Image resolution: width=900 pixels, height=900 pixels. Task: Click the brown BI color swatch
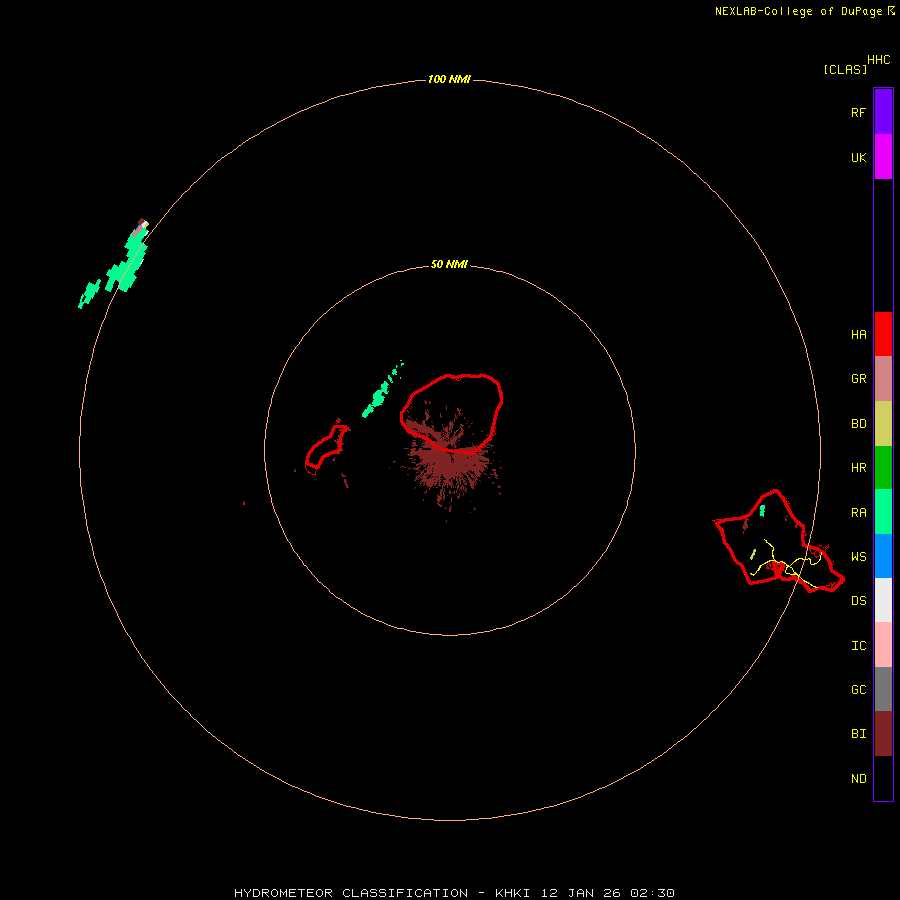[x=883, y=734]
